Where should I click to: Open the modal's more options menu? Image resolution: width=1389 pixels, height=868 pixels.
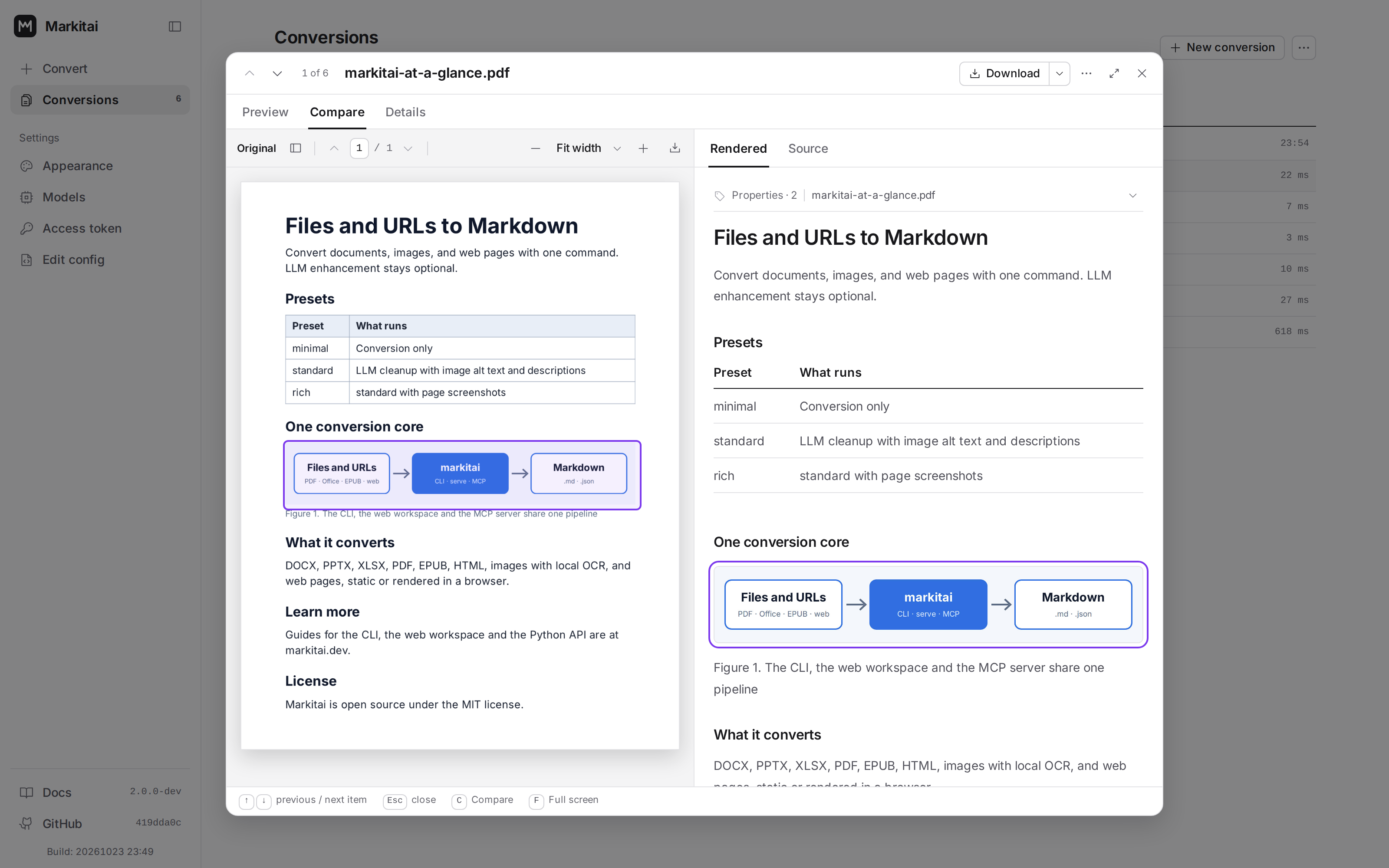click(x=1086, y=73)
